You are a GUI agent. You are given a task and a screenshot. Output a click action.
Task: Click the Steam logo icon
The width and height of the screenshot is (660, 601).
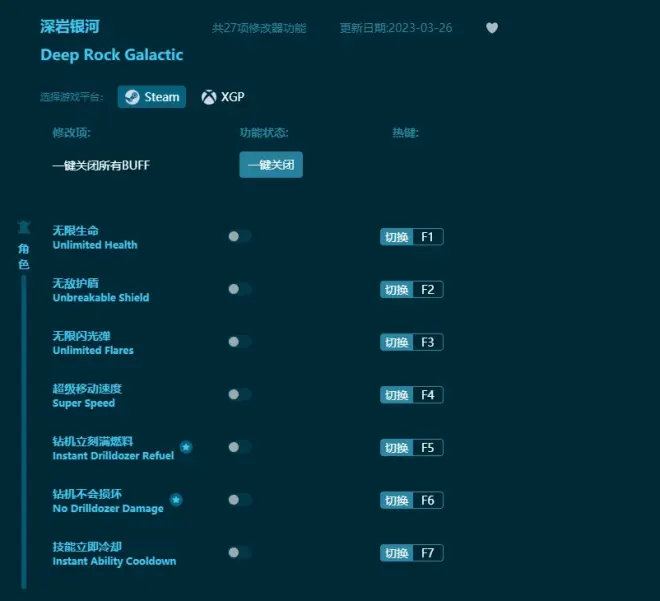pos(132,97)
